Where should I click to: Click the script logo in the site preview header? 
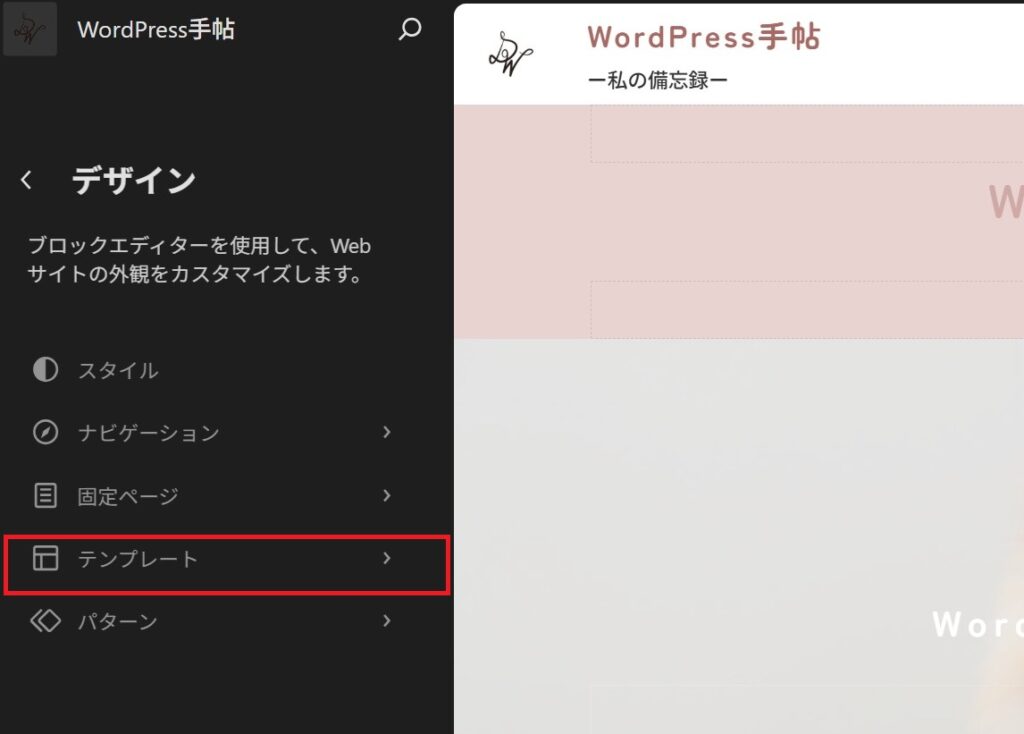(x=510, y=54)
